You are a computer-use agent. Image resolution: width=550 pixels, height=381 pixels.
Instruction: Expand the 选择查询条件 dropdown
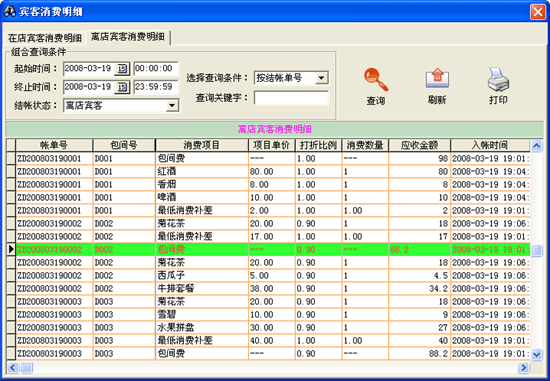click(321, 78)
